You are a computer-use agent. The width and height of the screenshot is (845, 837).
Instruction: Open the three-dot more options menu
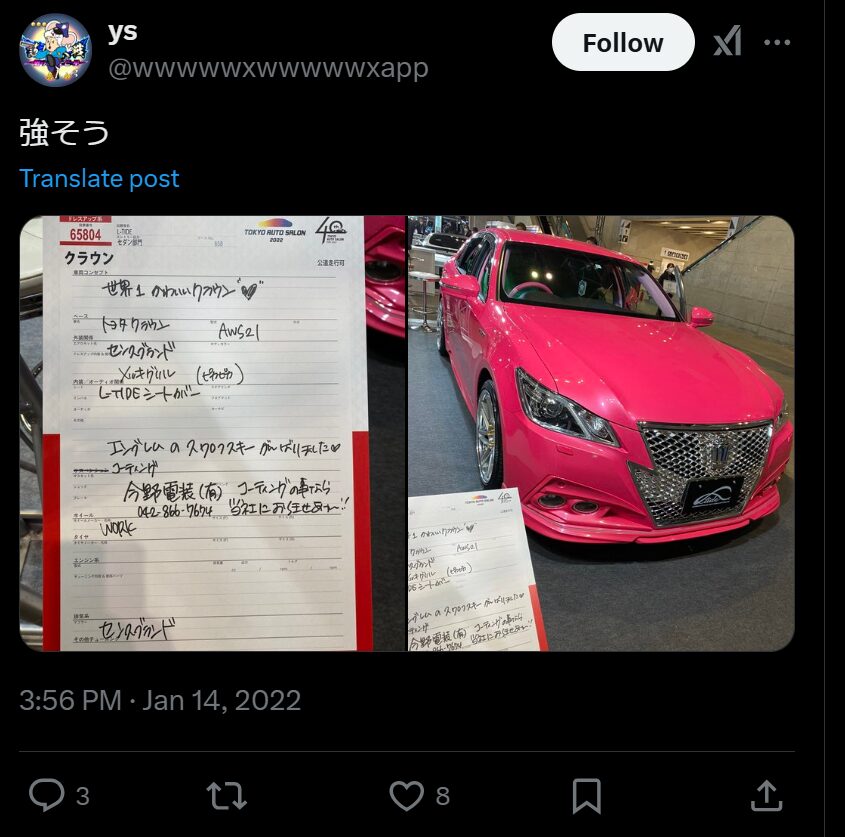(777, 42)
